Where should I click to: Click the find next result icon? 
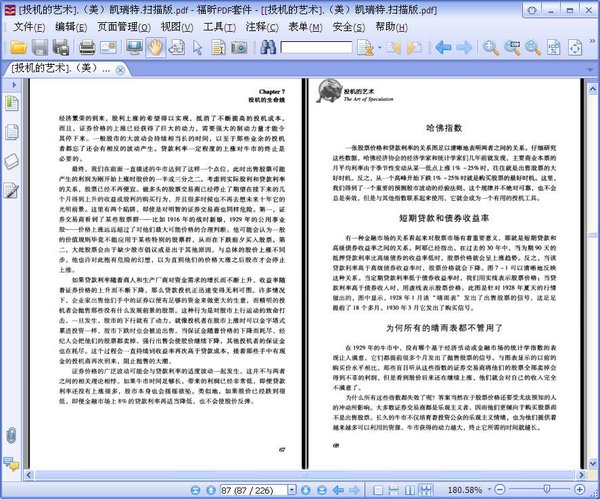(x=414, y=48)
